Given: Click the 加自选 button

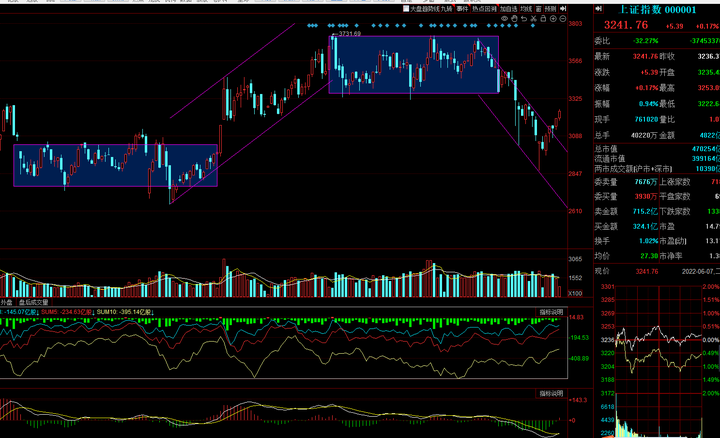Looking at the screenshot, I should [508, 8].
